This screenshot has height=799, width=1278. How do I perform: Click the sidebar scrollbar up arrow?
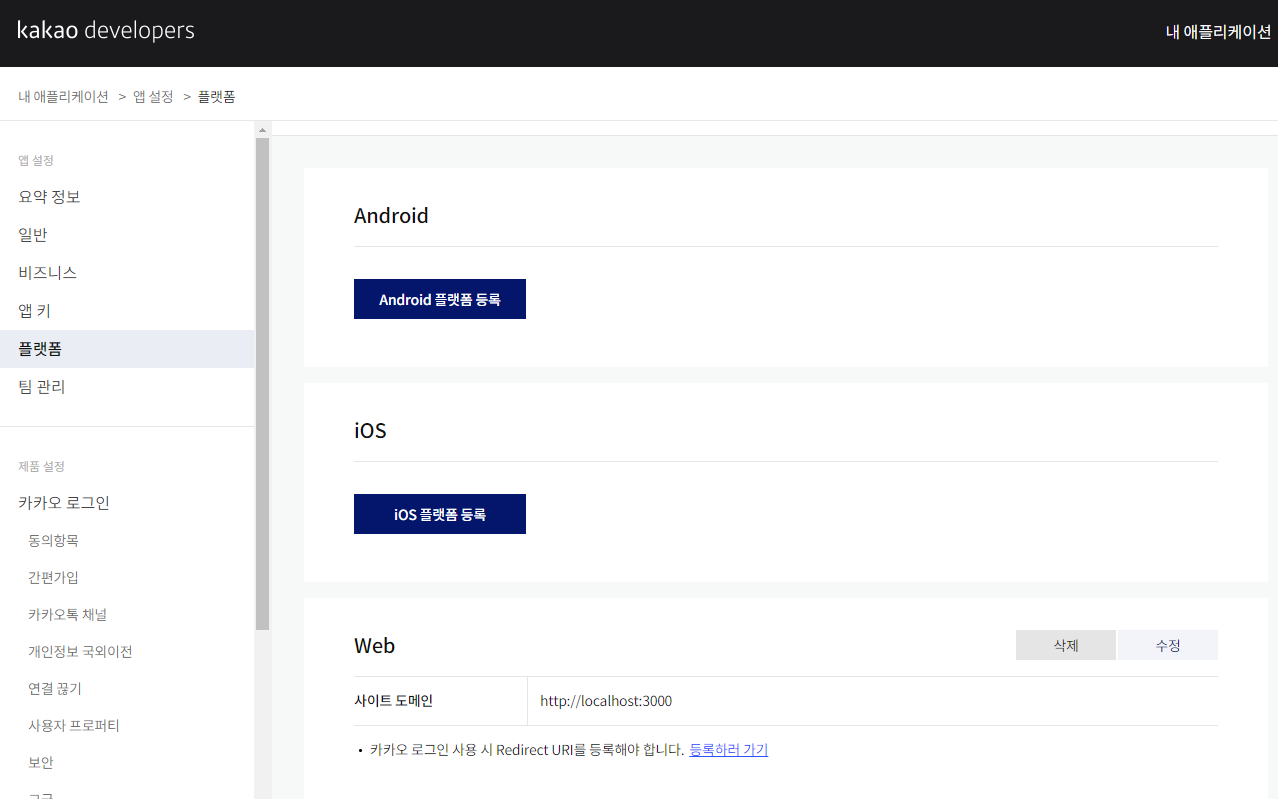(x=263, y=130)
